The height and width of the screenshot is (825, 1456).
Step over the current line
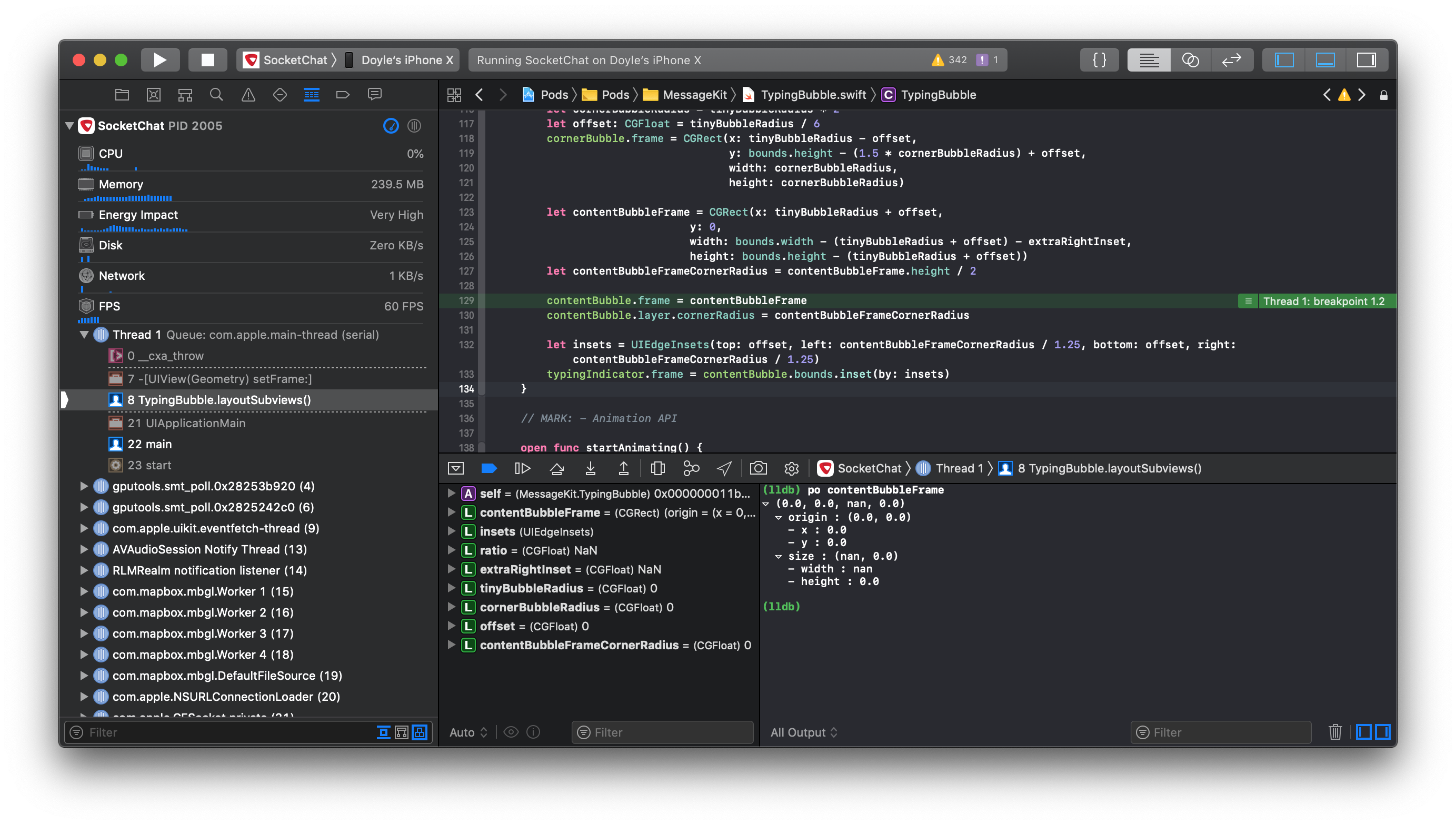[x=556, y=468]
